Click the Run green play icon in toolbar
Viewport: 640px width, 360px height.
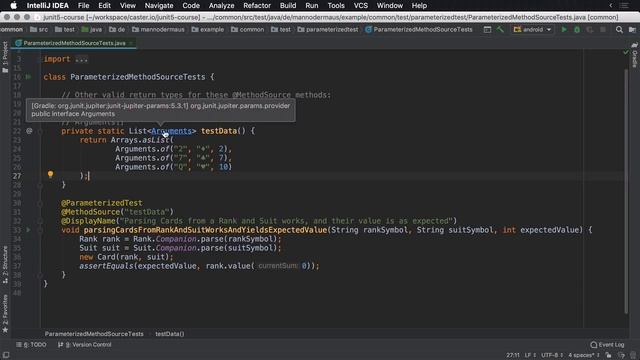[x=564, y=29]
